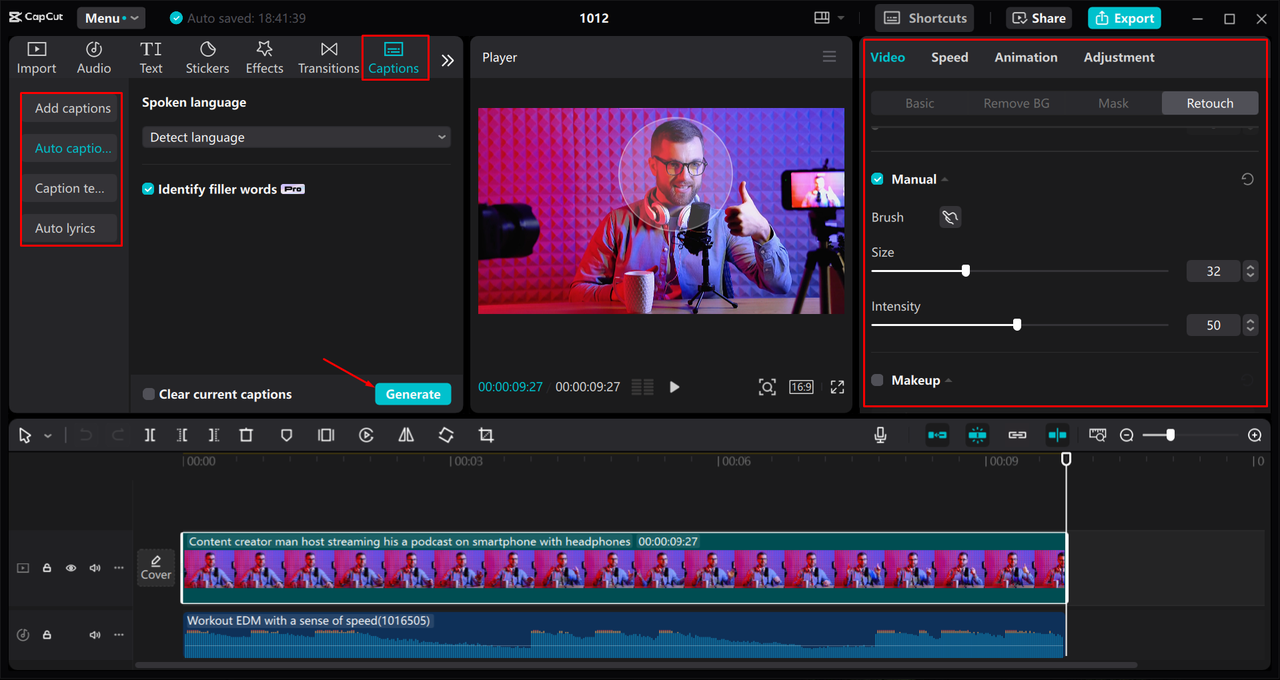Open more options for video track

point(119,568)
